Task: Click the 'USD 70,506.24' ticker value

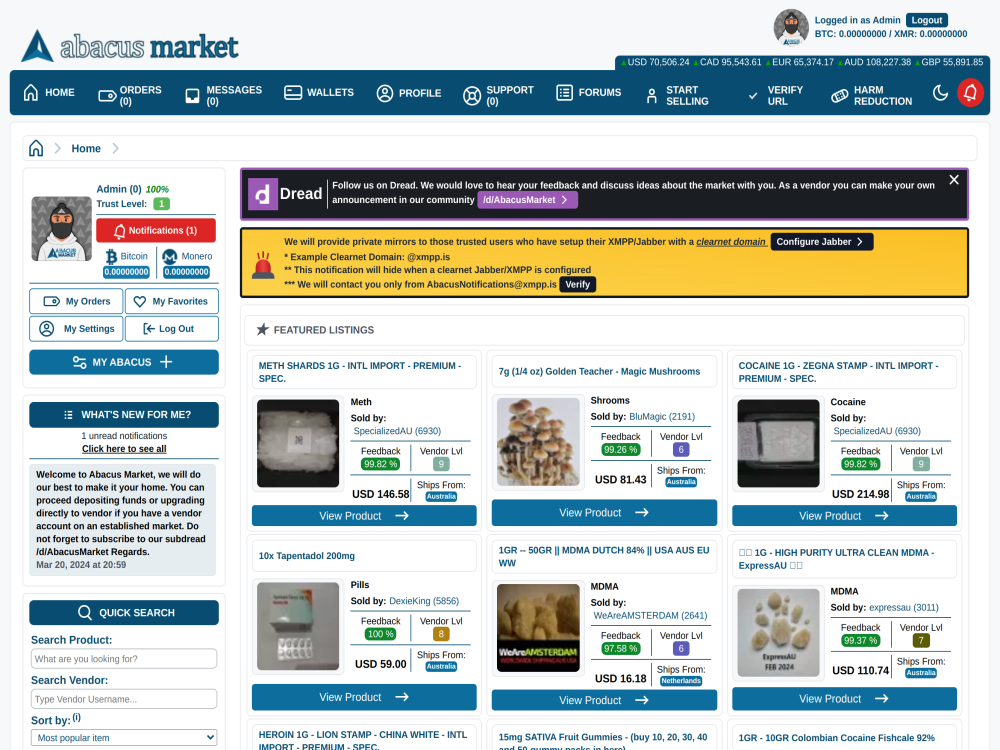Action: tap(658, 62)
